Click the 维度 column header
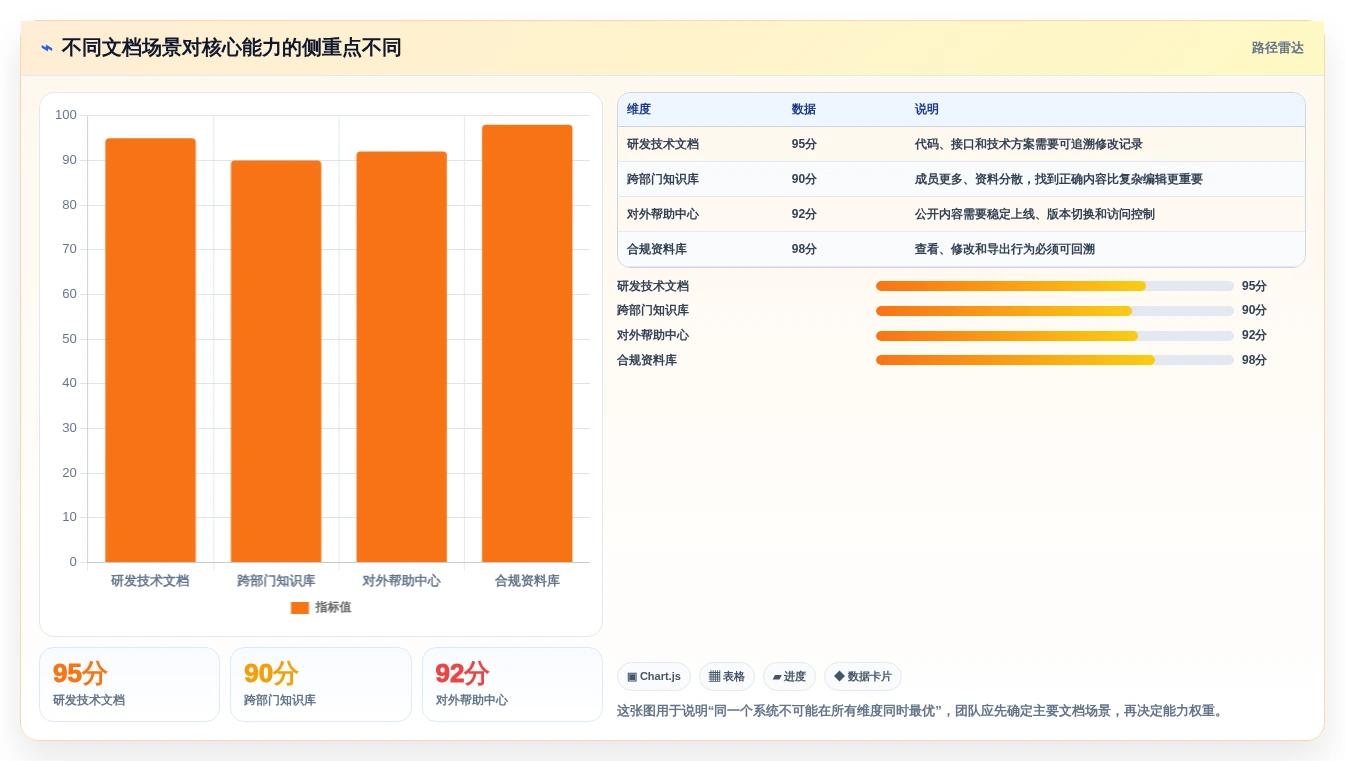This screenshot has width=1345, height=761. click(639, 110)
